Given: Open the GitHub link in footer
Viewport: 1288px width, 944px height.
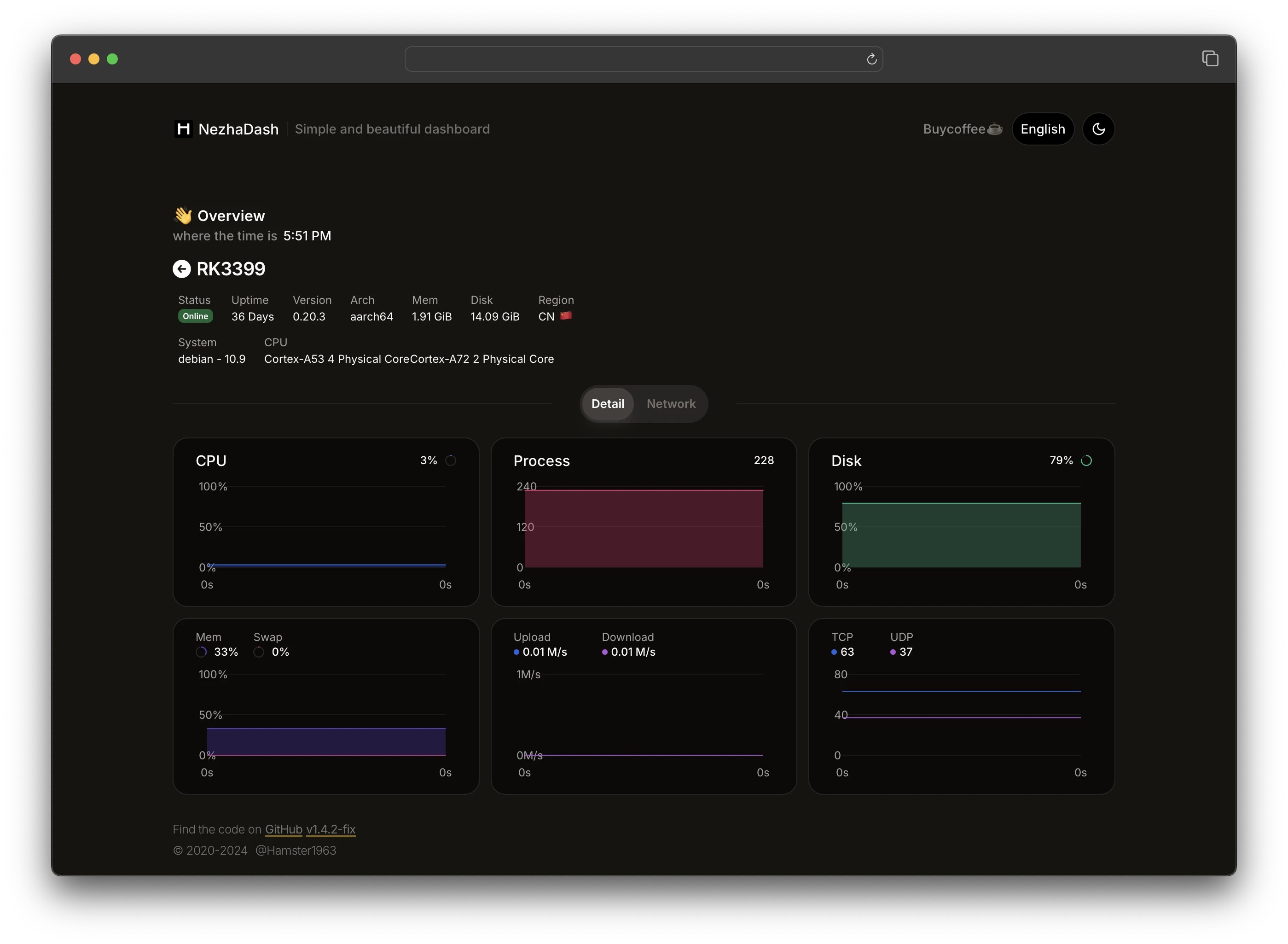Looking at the screenshot, I should click(x=283, y=829).
